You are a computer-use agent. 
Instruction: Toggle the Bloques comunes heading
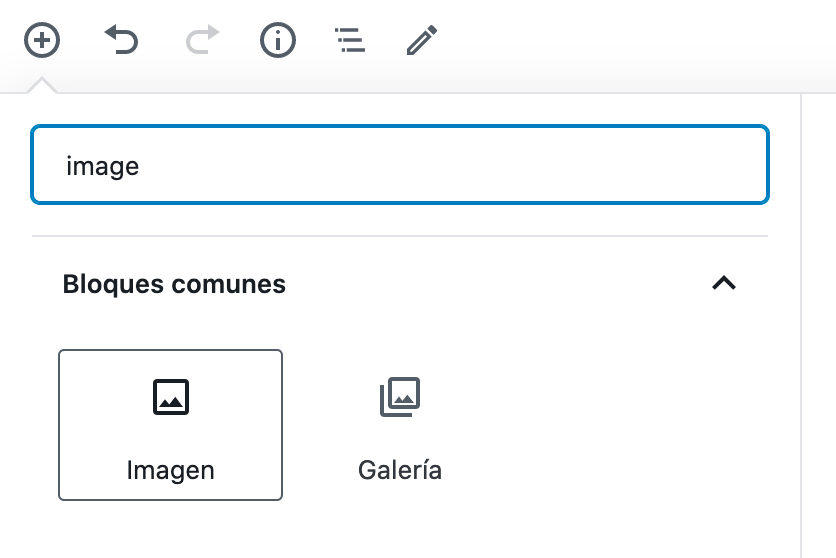coord(174,284)
